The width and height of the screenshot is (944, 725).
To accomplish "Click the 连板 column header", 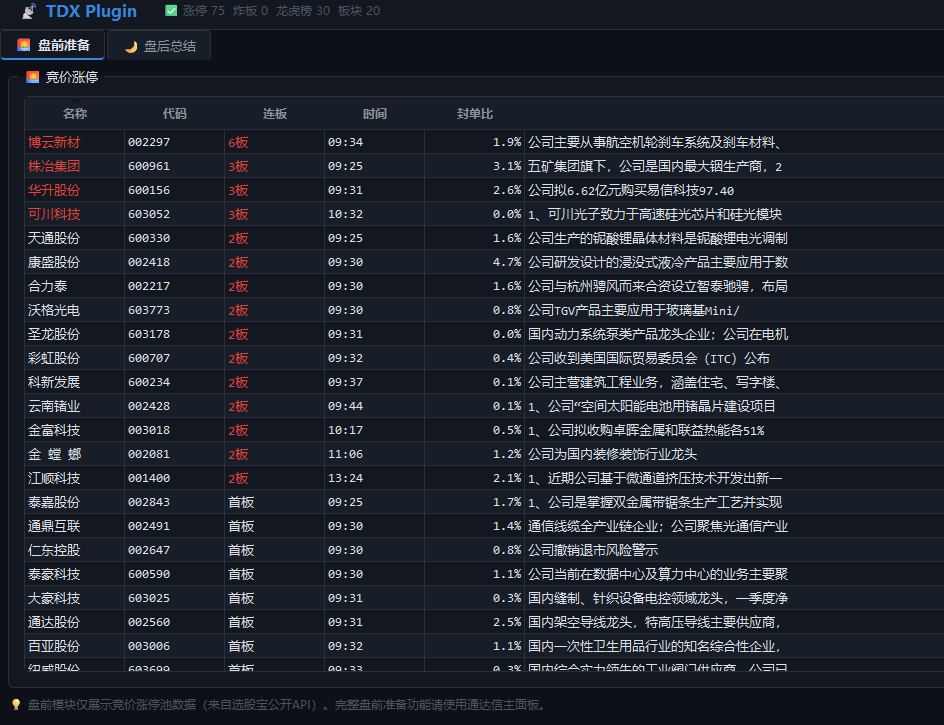I will point(275,114).
